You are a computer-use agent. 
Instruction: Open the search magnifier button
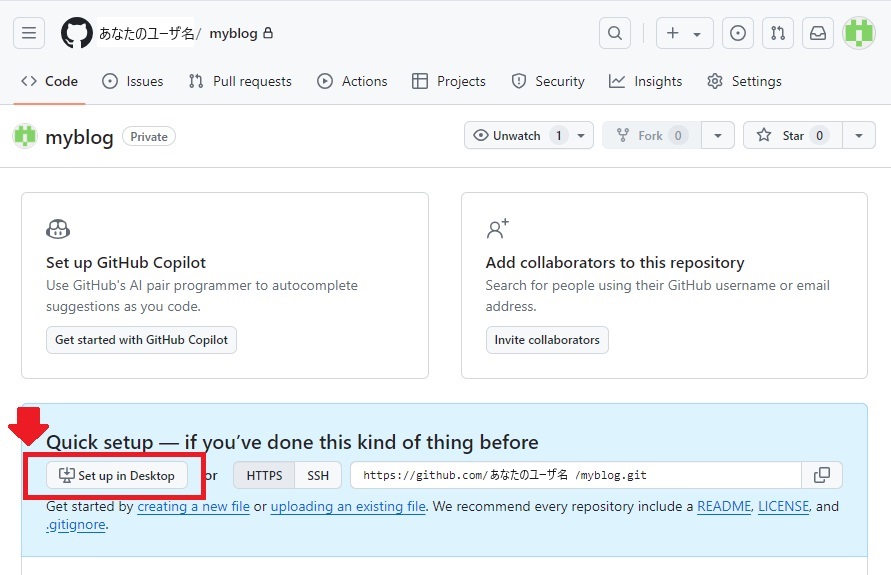(x=615, y=33)
